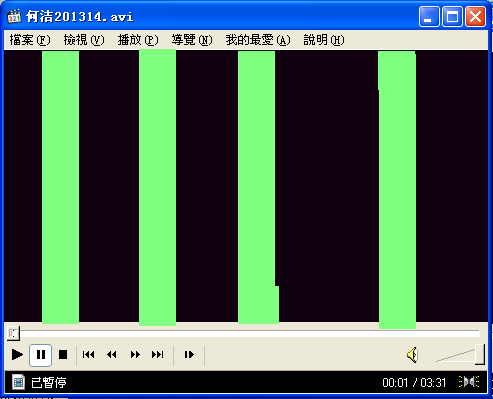Click the seek bar thumb
Viewport: 493px width, 399px height.
click(13, 333)
